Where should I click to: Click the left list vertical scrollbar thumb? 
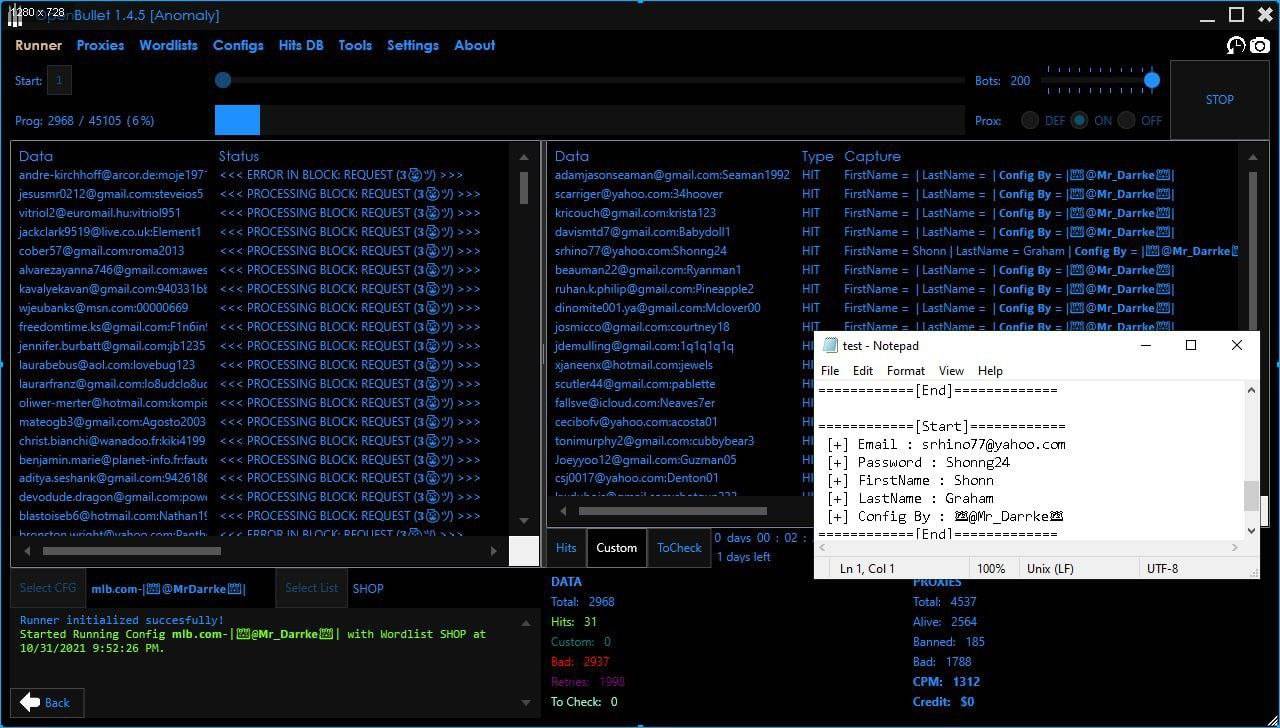pyautogui.click(x=524, y=188)
